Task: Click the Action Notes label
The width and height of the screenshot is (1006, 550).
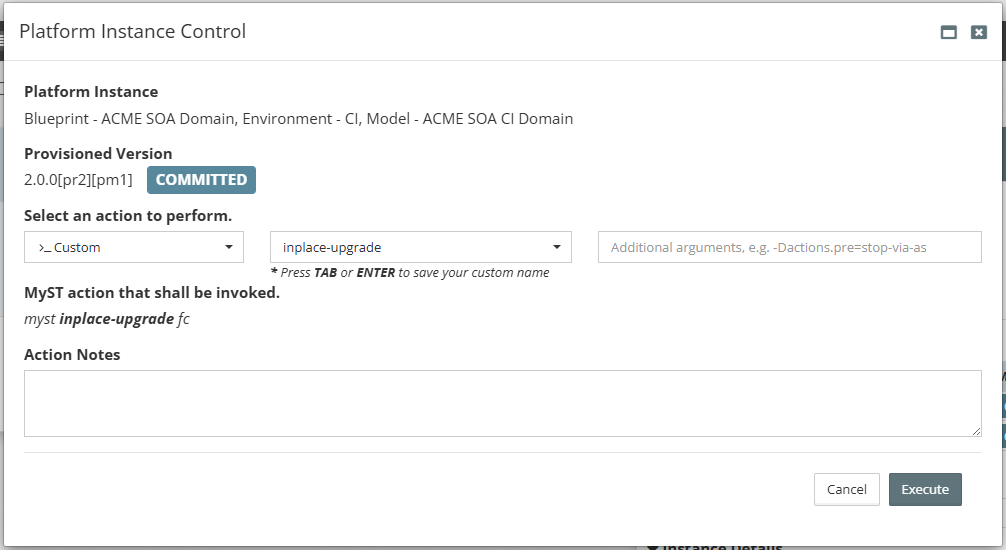Action: pyautogui.click(x=72, y=354)
